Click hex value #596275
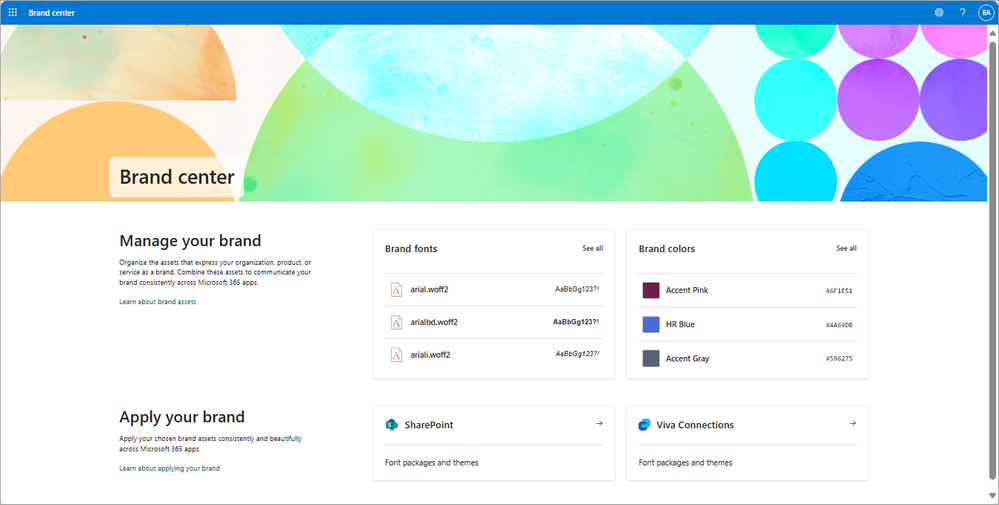The width and height of the screenshot is (999, 505). 839,359
